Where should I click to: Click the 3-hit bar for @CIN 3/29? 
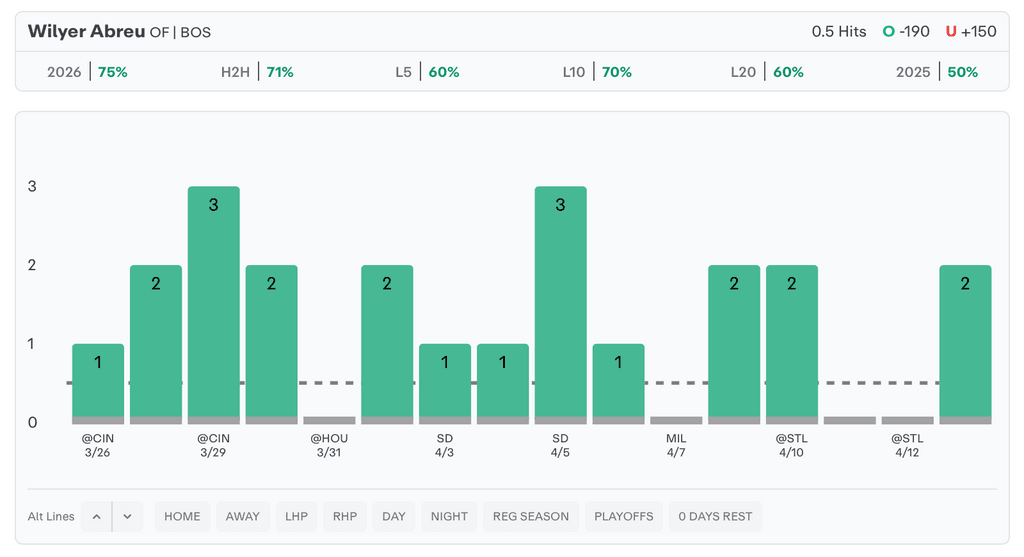214,300
